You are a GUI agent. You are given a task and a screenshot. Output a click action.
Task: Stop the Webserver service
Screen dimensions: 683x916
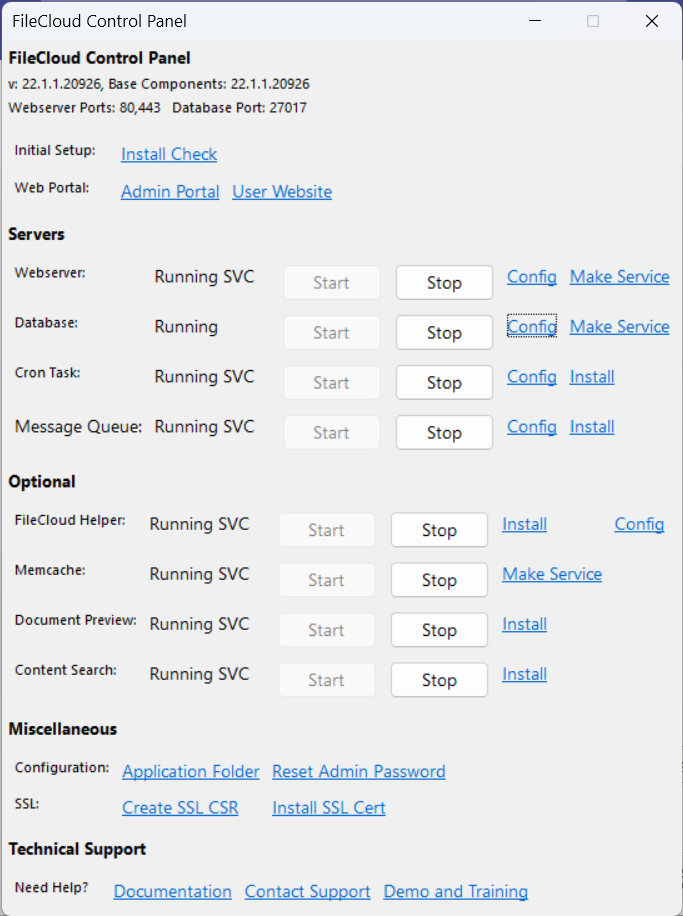tap(444, 282)
